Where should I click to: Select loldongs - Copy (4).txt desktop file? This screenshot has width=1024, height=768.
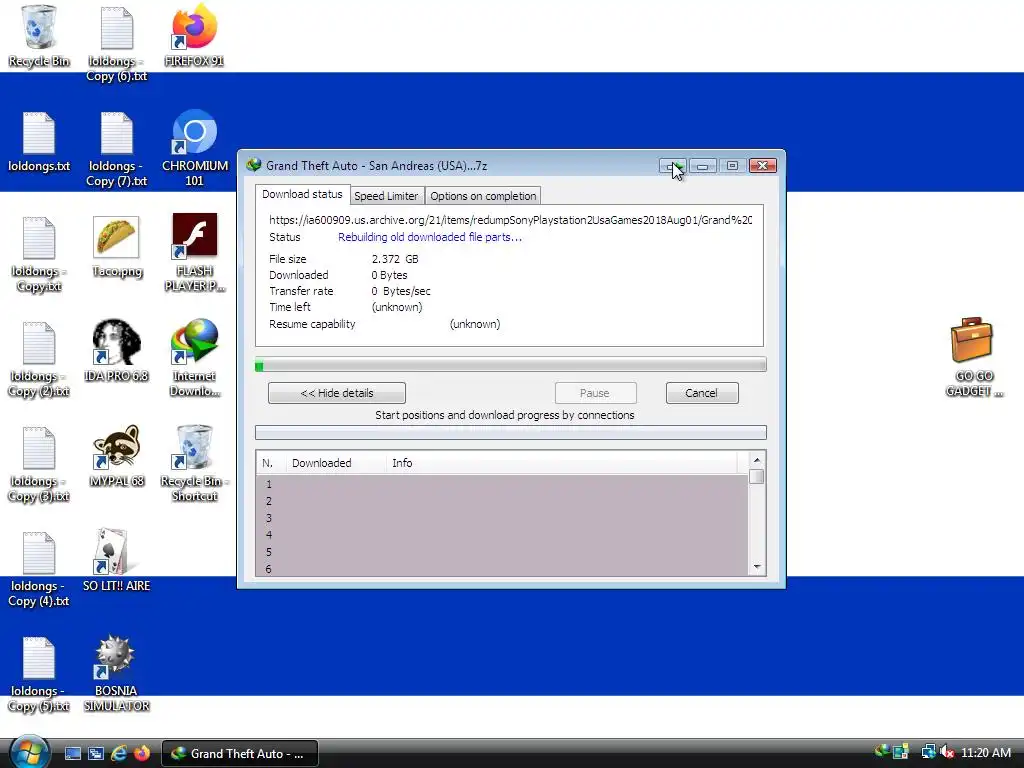click(x=39, y=569)
